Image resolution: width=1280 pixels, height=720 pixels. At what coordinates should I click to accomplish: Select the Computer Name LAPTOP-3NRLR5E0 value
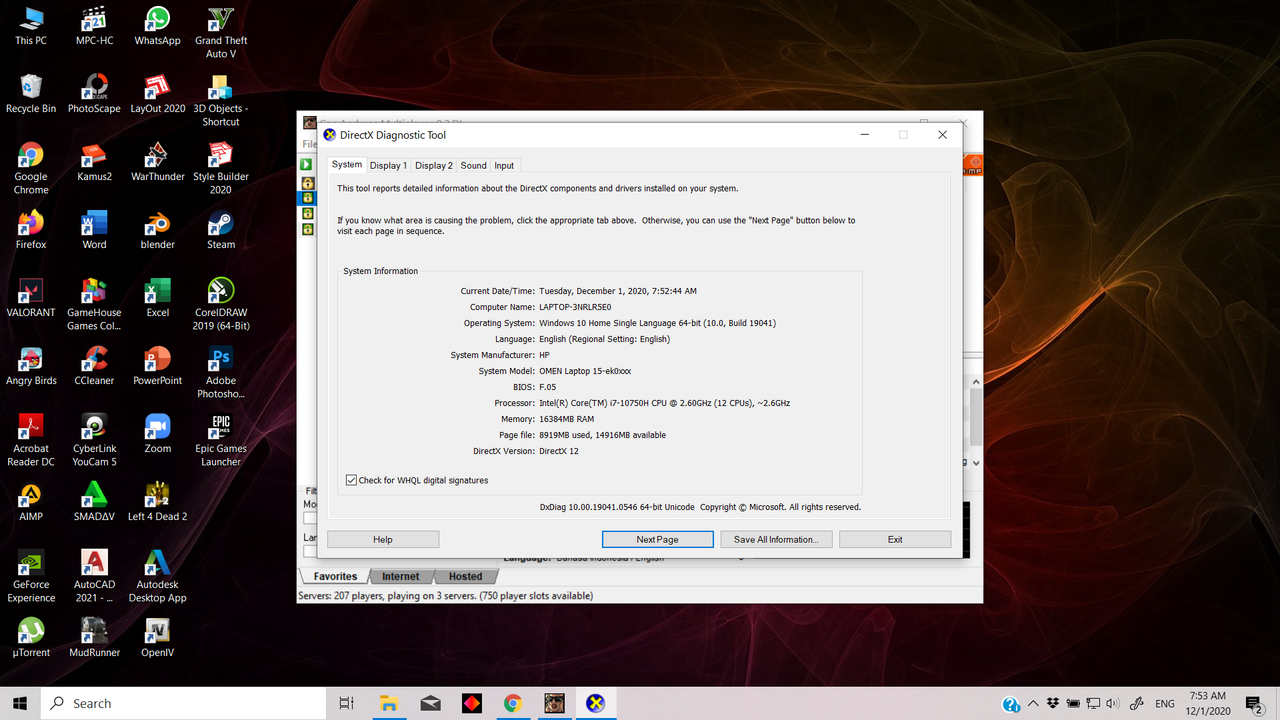575,307
